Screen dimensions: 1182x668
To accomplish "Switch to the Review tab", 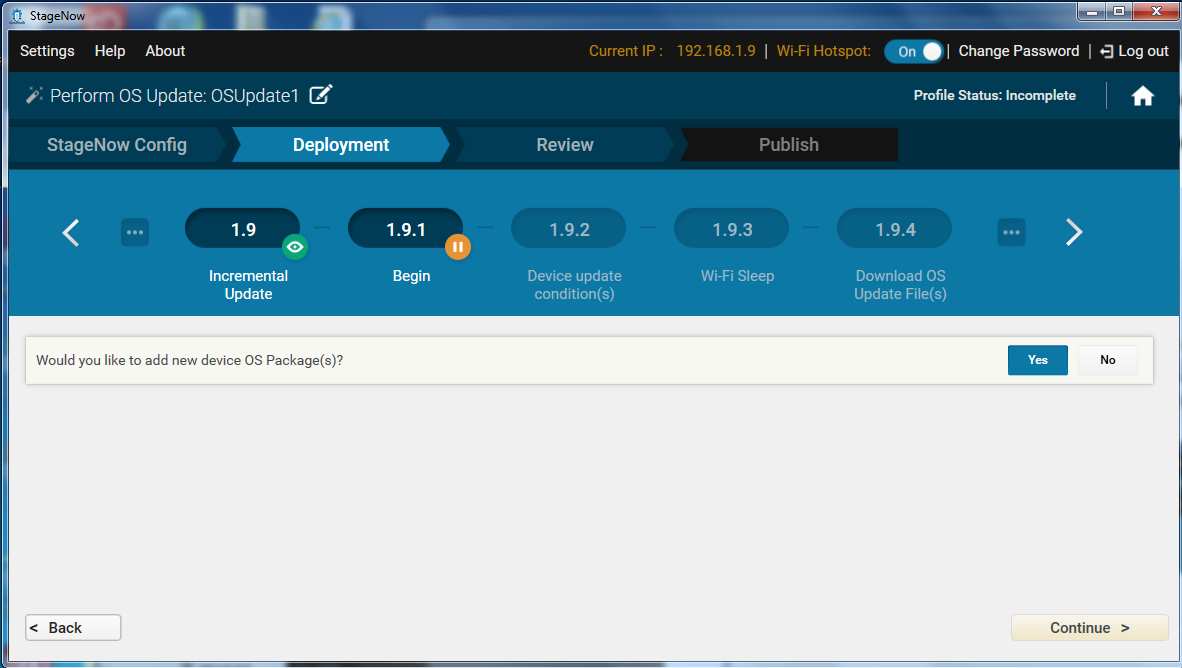I will 565,145.
